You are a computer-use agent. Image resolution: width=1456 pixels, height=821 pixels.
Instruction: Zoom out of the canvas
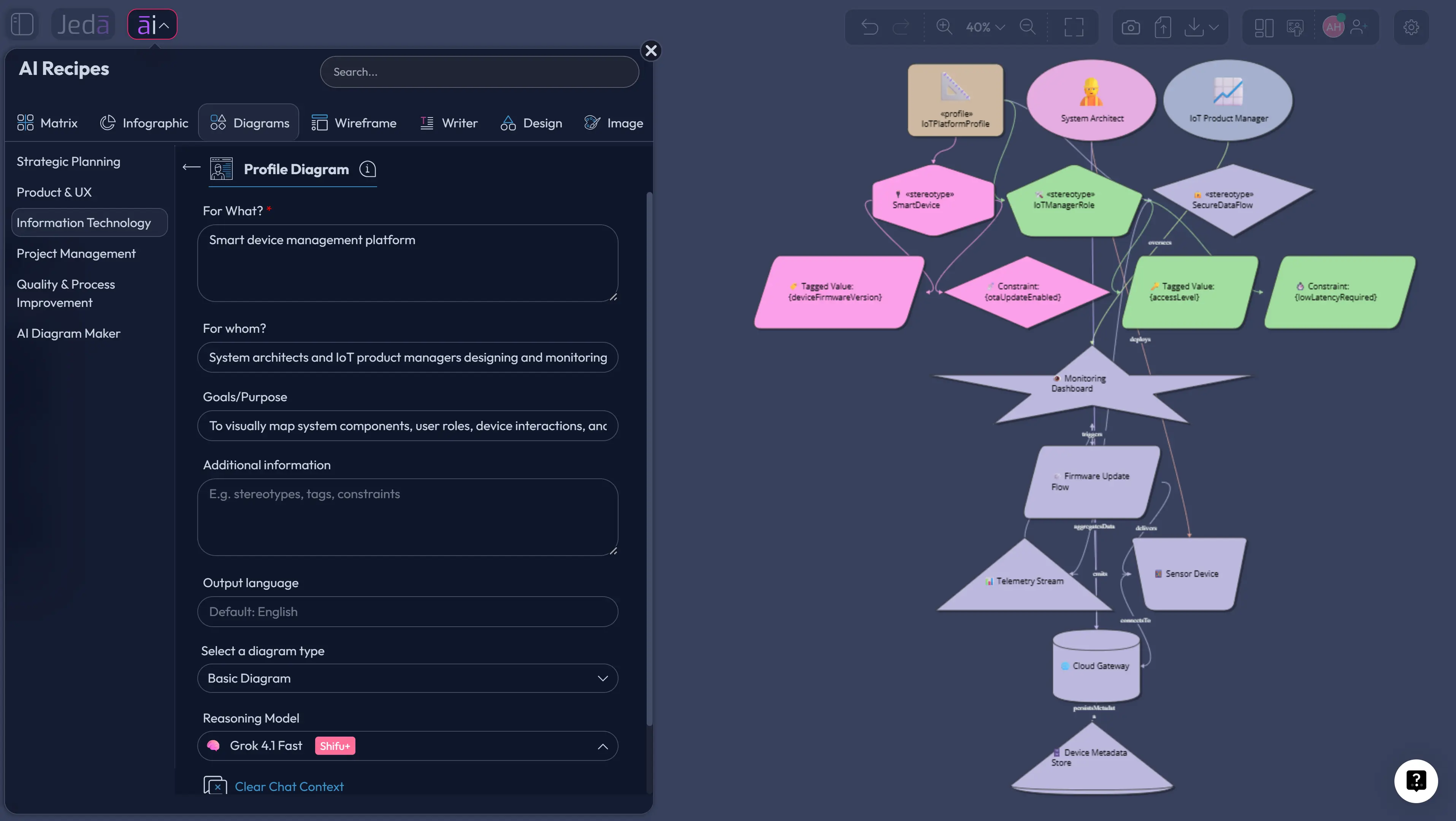pos(1028,27)
